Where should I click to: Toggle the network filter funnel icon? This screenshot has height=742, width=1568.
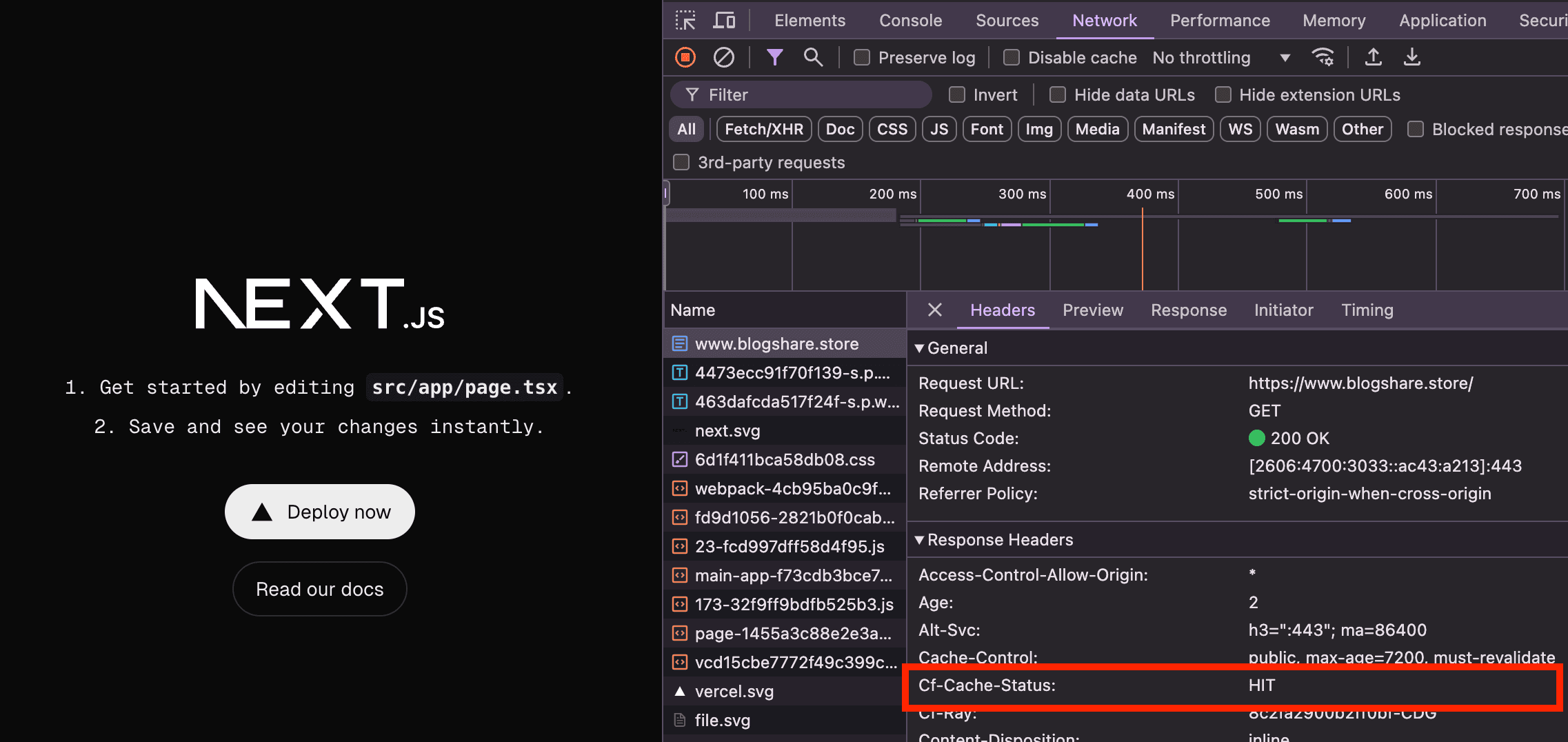point(774,57)
